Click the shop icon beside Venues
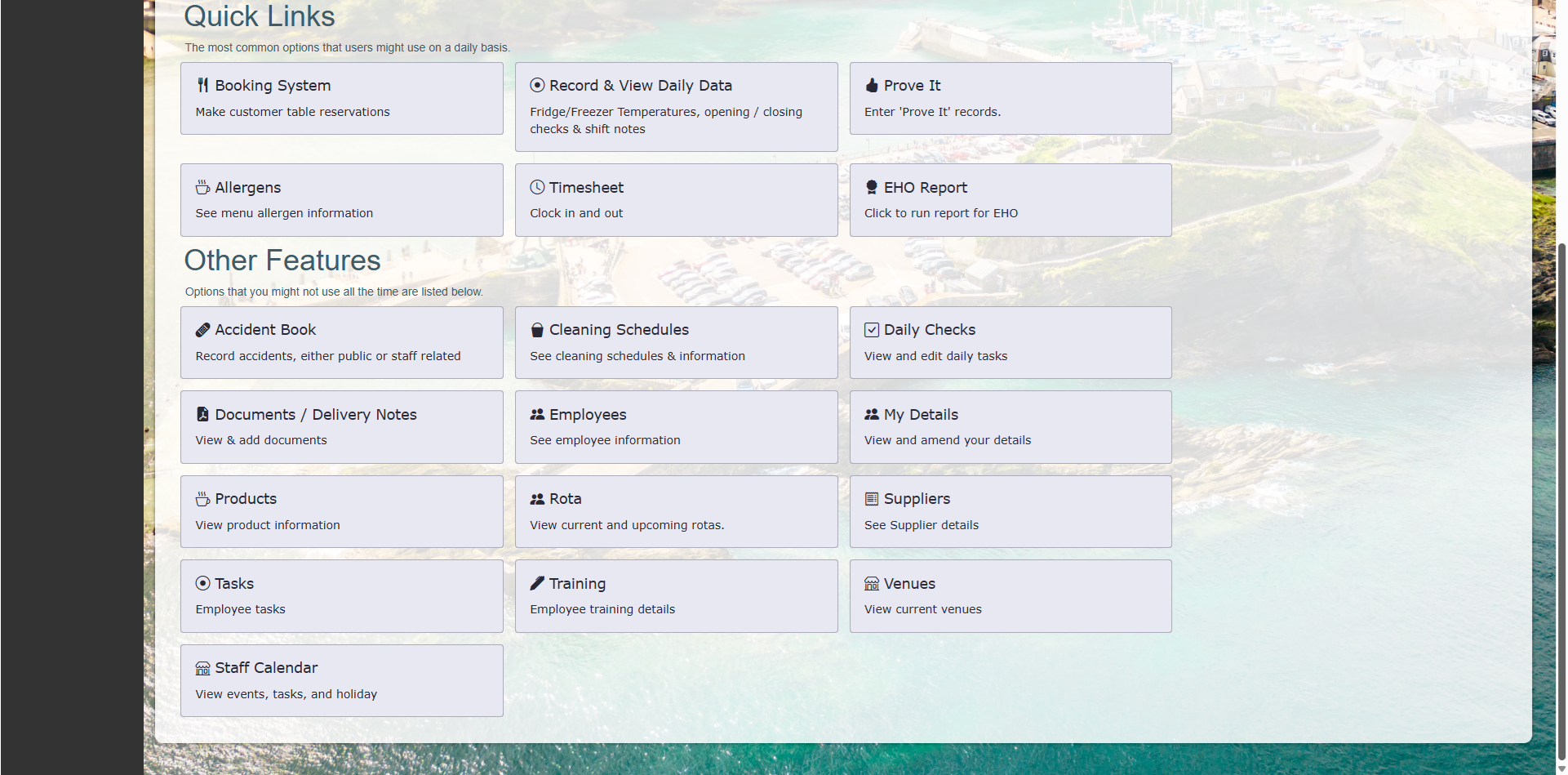The height and width of the screenshot is (775, 1568). click(872, 583)
